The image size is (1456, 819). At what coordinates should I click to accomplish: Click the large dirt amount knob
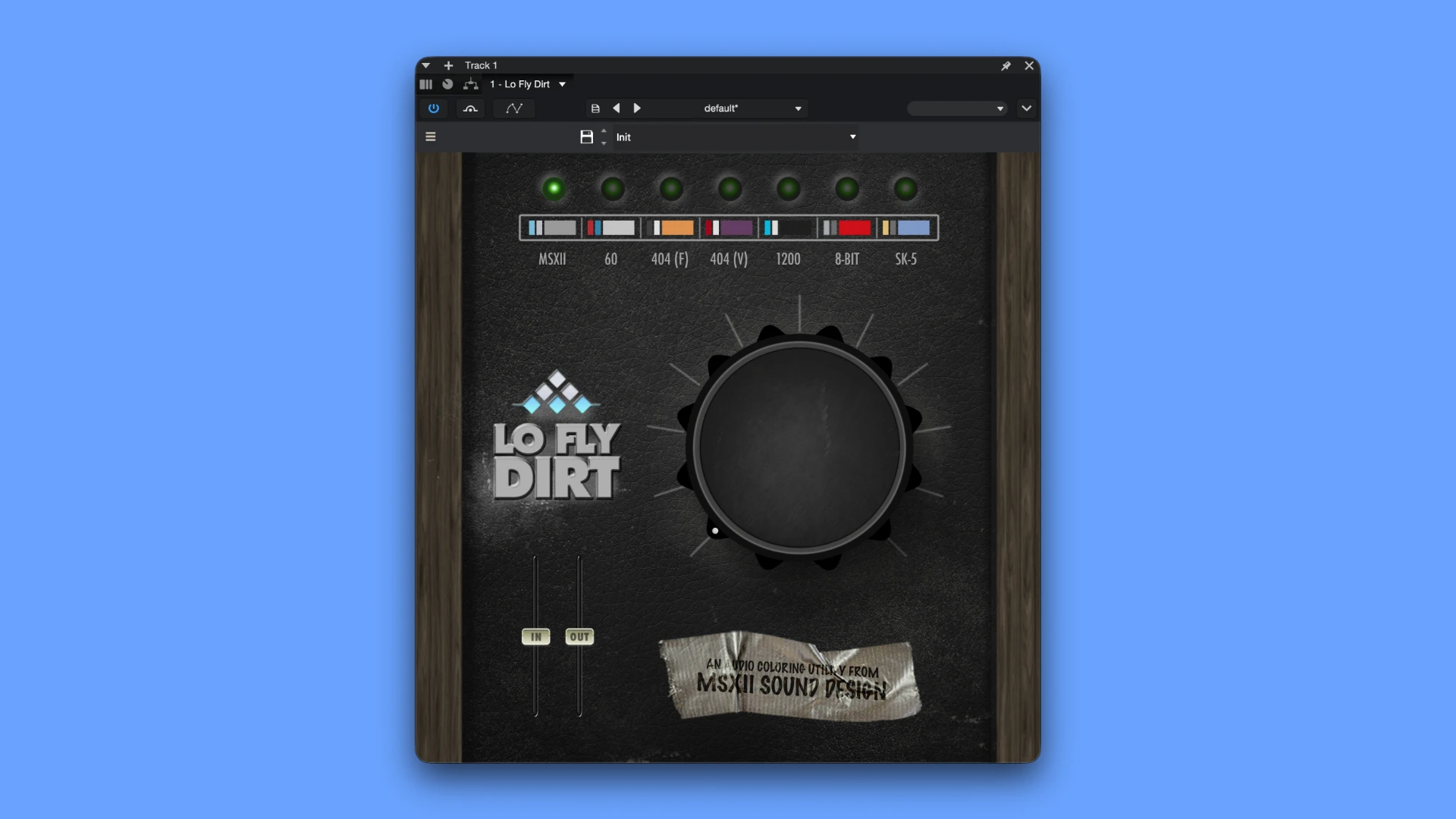coord(799,447)
